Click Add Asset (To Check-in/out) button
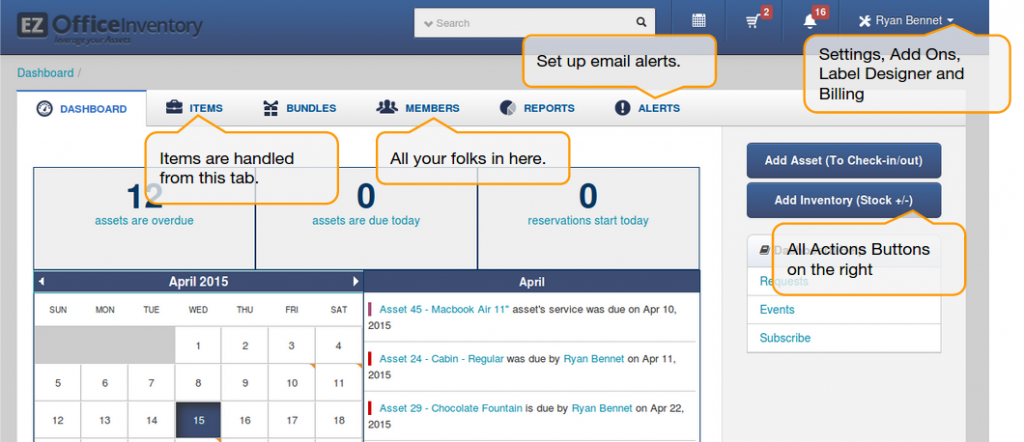This screenshot has width=1024, height=442. (844, 160)
